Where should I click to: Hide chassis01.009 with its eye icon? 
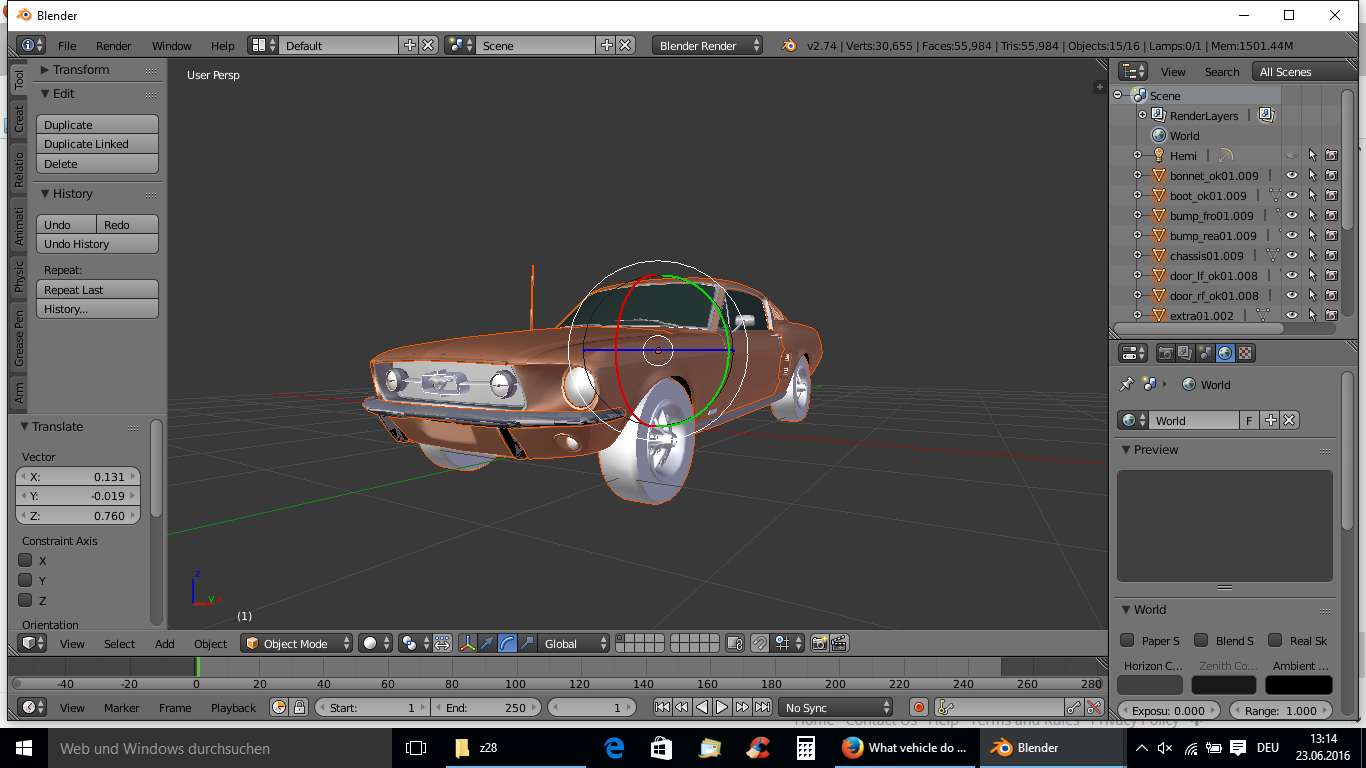coord(1292,255)
